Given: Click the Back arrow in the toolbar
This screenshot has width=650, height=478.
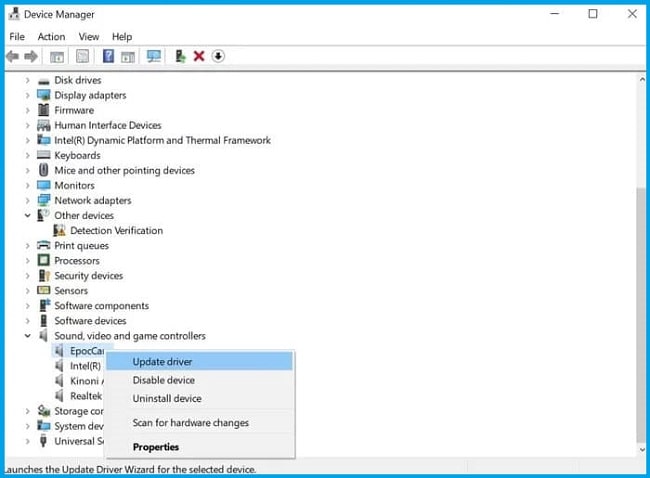Looking at the screenshot, I should (12, 56).
